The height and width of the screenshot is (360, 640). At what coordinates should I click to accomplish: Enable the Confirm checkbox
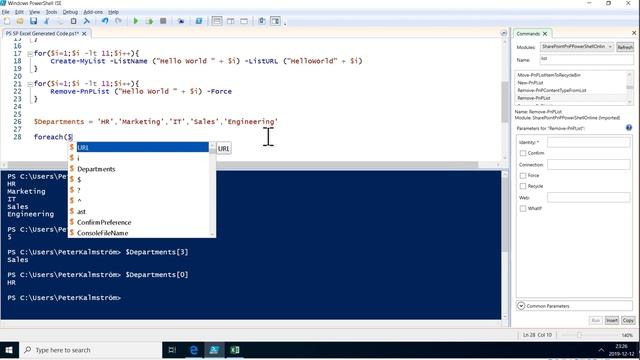(523, 153)
